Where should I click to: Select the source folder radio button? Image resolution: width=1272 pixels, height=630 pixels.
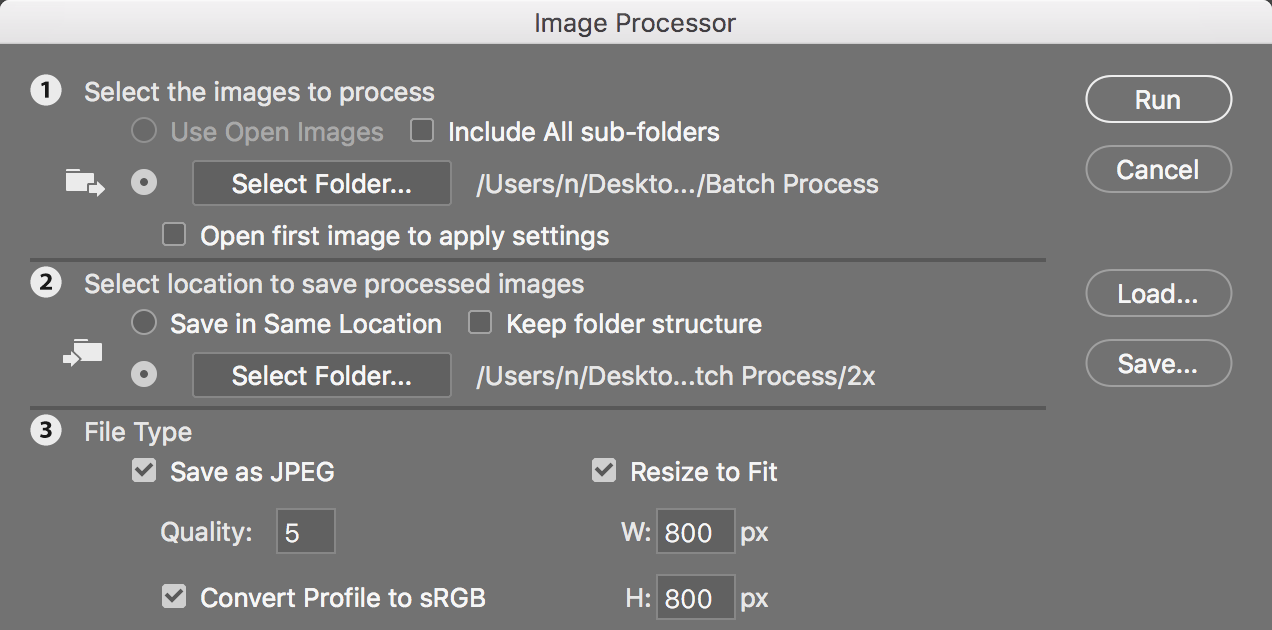143,183
